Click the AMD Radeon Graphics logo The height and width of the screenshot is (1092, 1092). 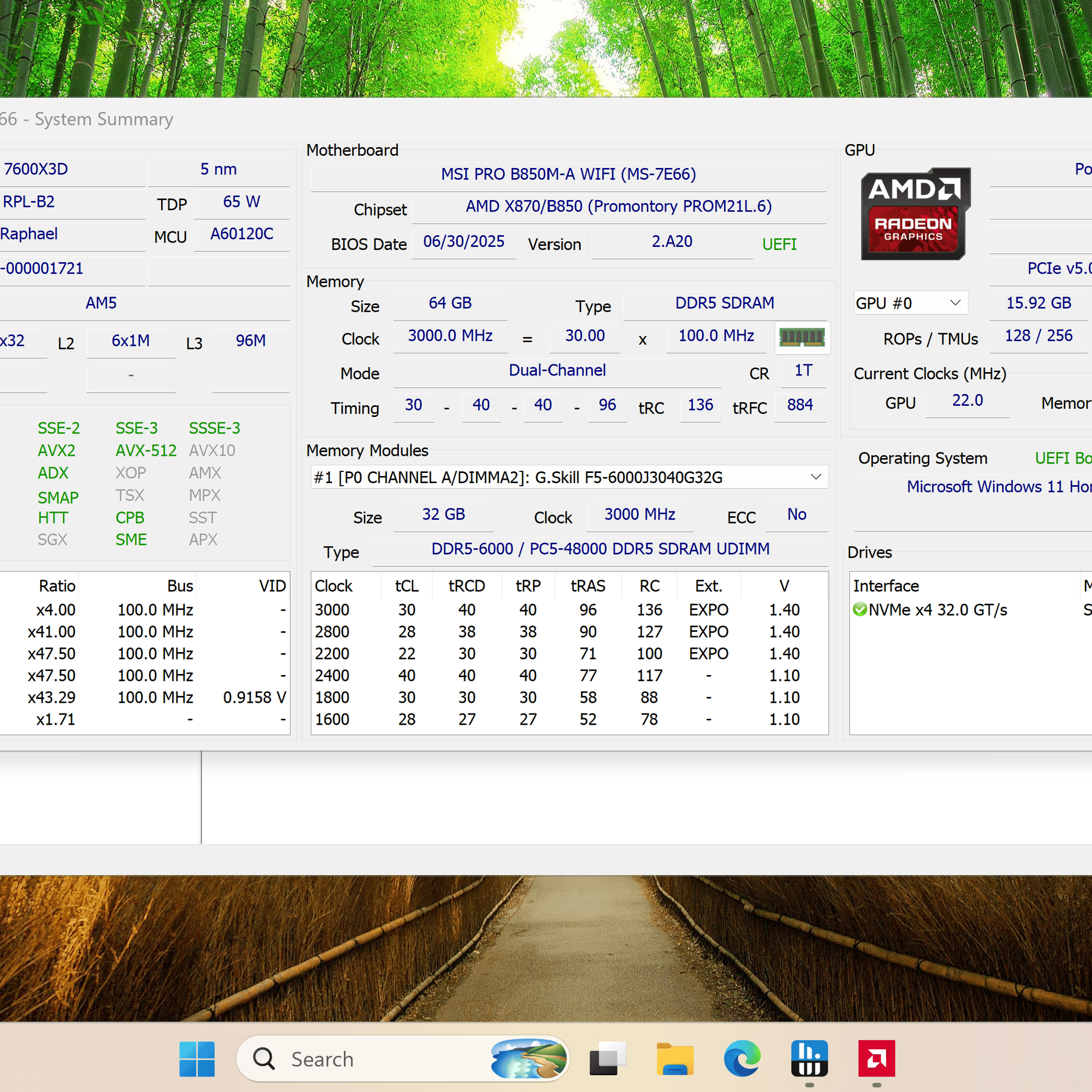pos(915,214)
